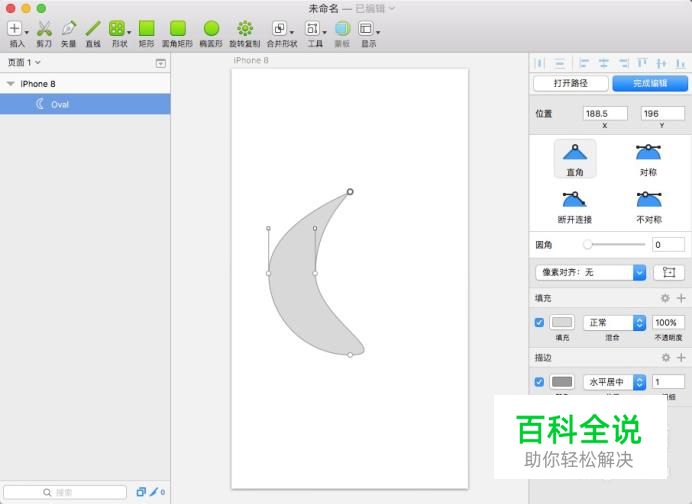Viewport: 692px width, 504px height.
Task: Select the 直线 line tool
Action: point(93,29)
